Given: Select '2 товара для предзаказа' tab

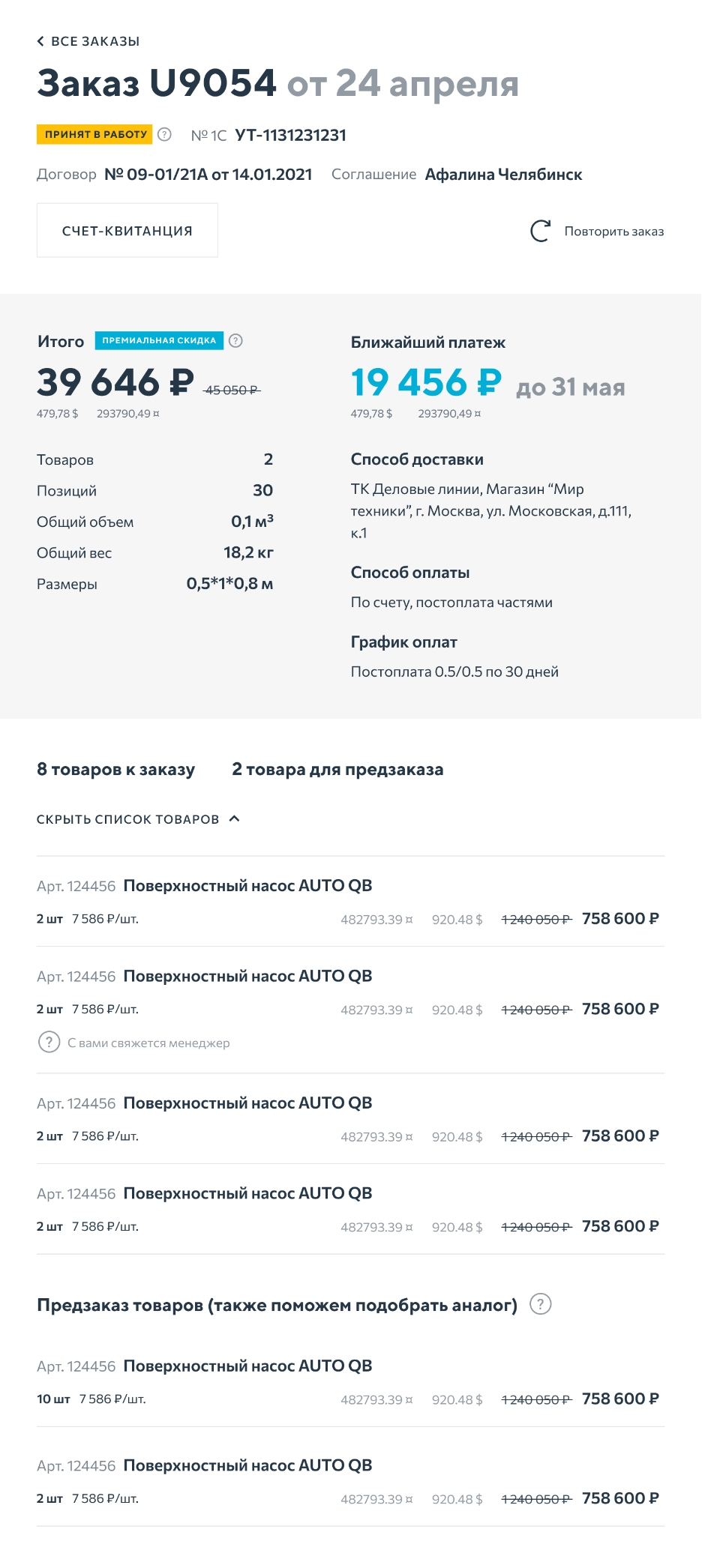Looking at the screenshot, I should click(337, 769).
